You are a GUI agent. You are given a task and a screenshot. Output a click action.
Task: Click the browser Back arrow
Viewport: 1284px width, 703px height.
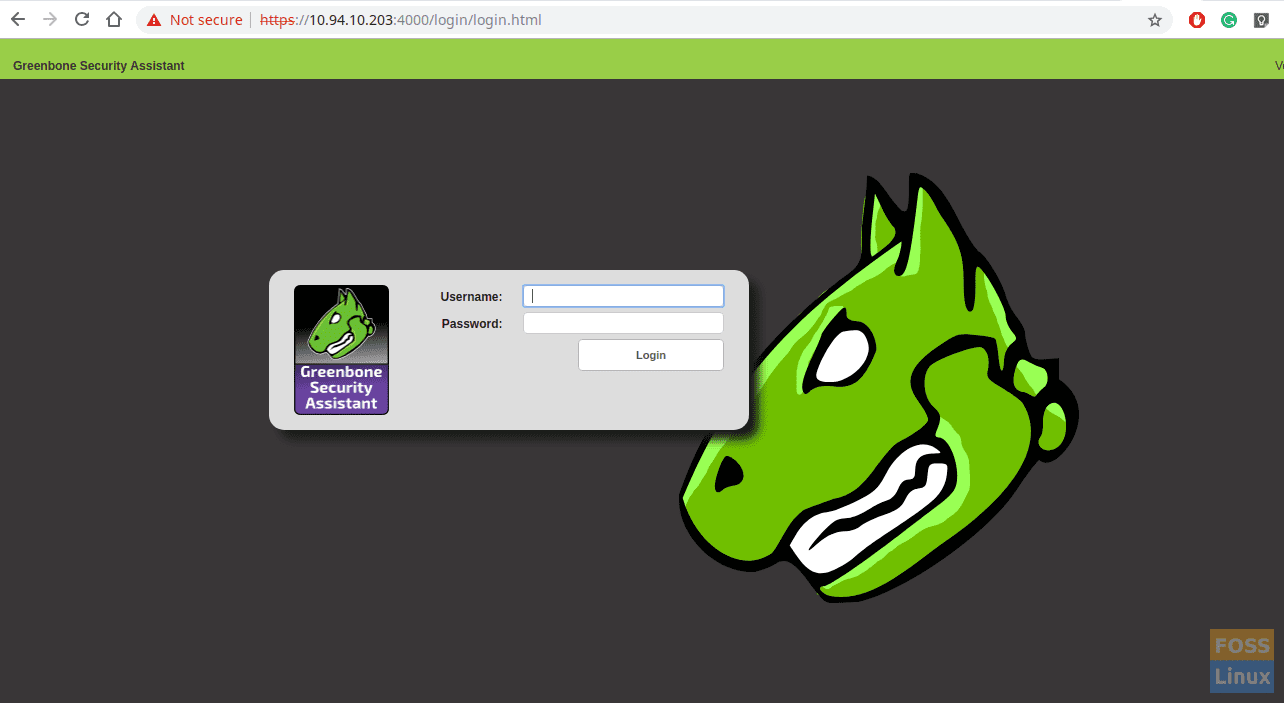coord(18,20)
